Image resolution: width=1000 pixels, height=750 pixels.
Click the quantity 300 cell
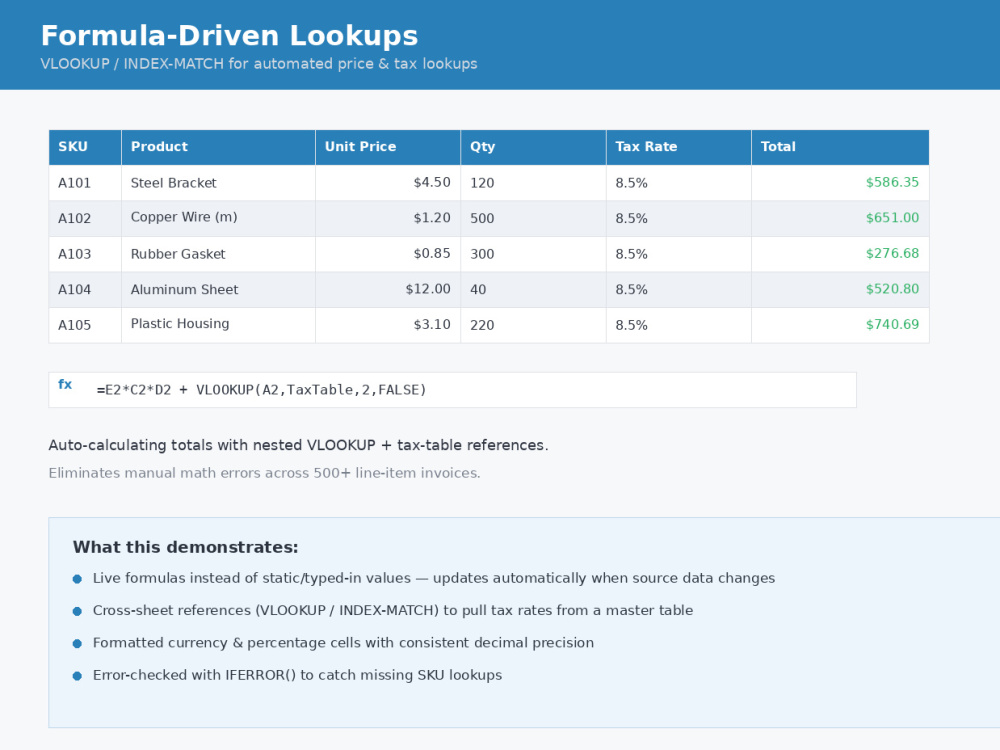[x=534, y=254]
